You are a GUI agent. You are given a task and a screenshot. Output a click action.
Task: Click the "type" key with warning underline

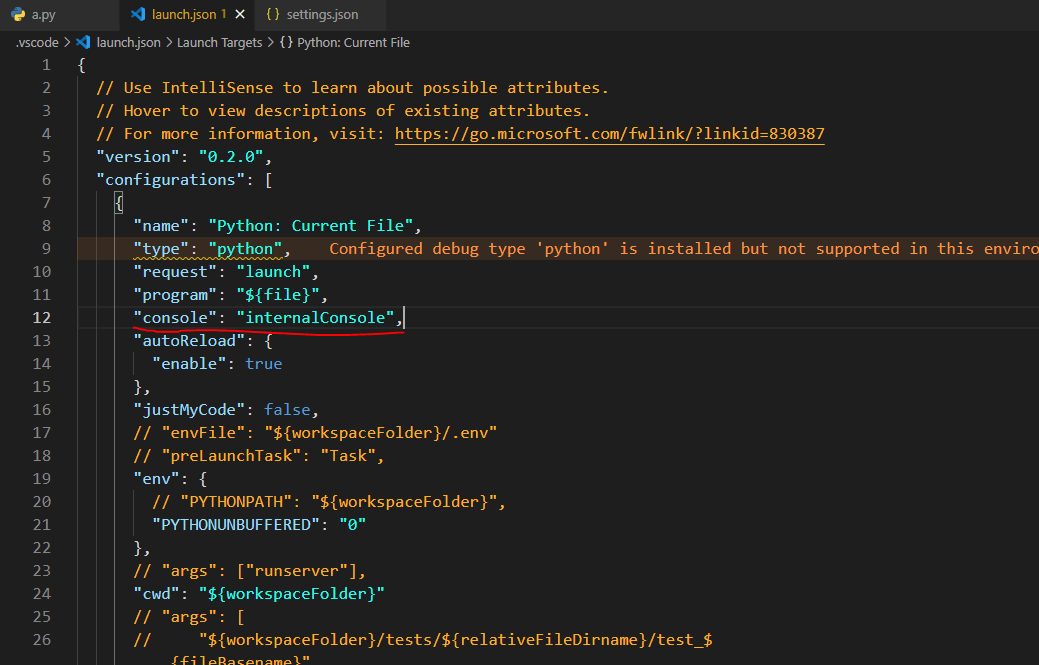point(161,248)
